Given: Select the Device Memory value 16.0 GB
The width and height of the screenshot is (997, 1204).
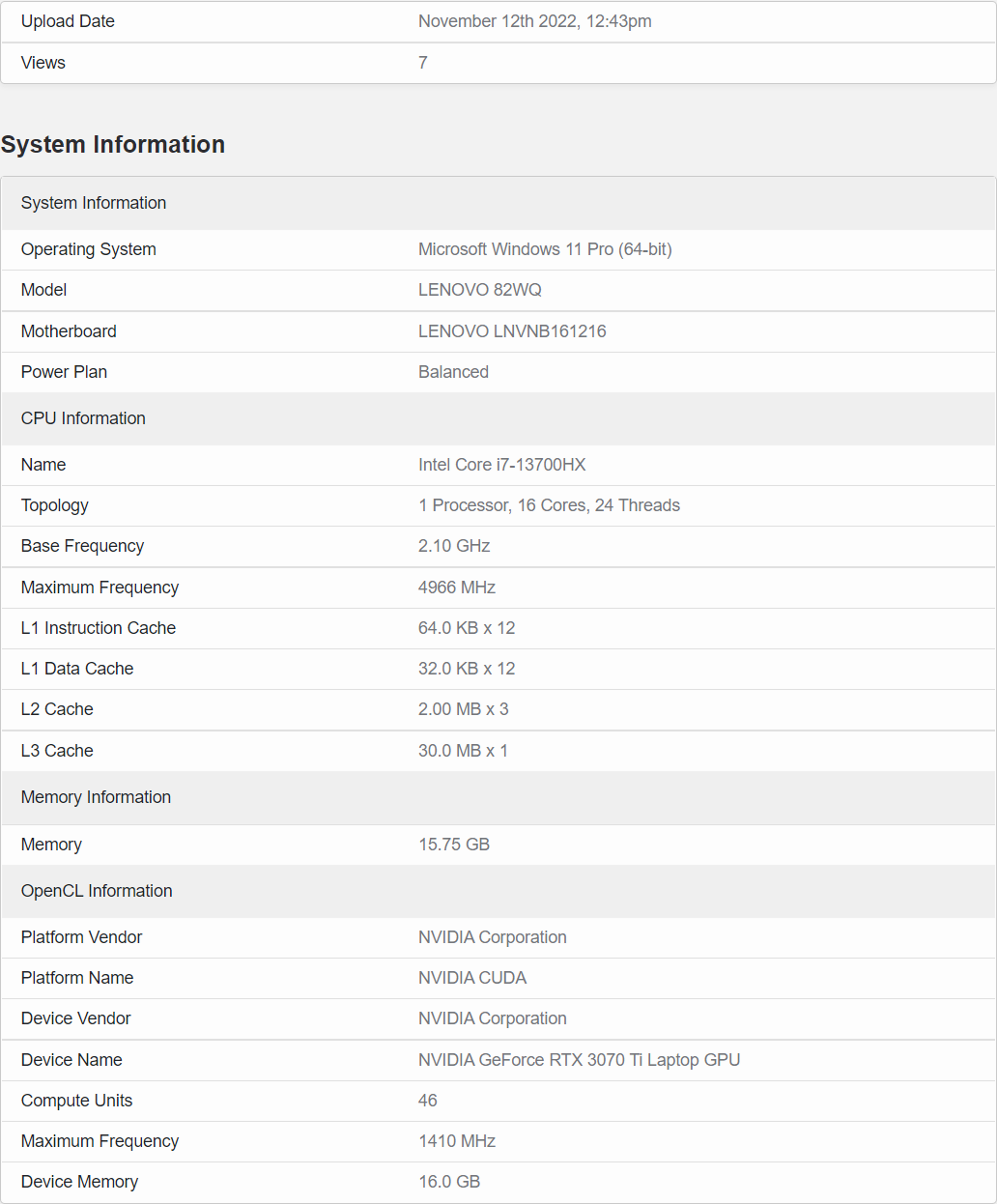Looking at the screenshot, I should pyautogui.click(x=448, y=1181).
